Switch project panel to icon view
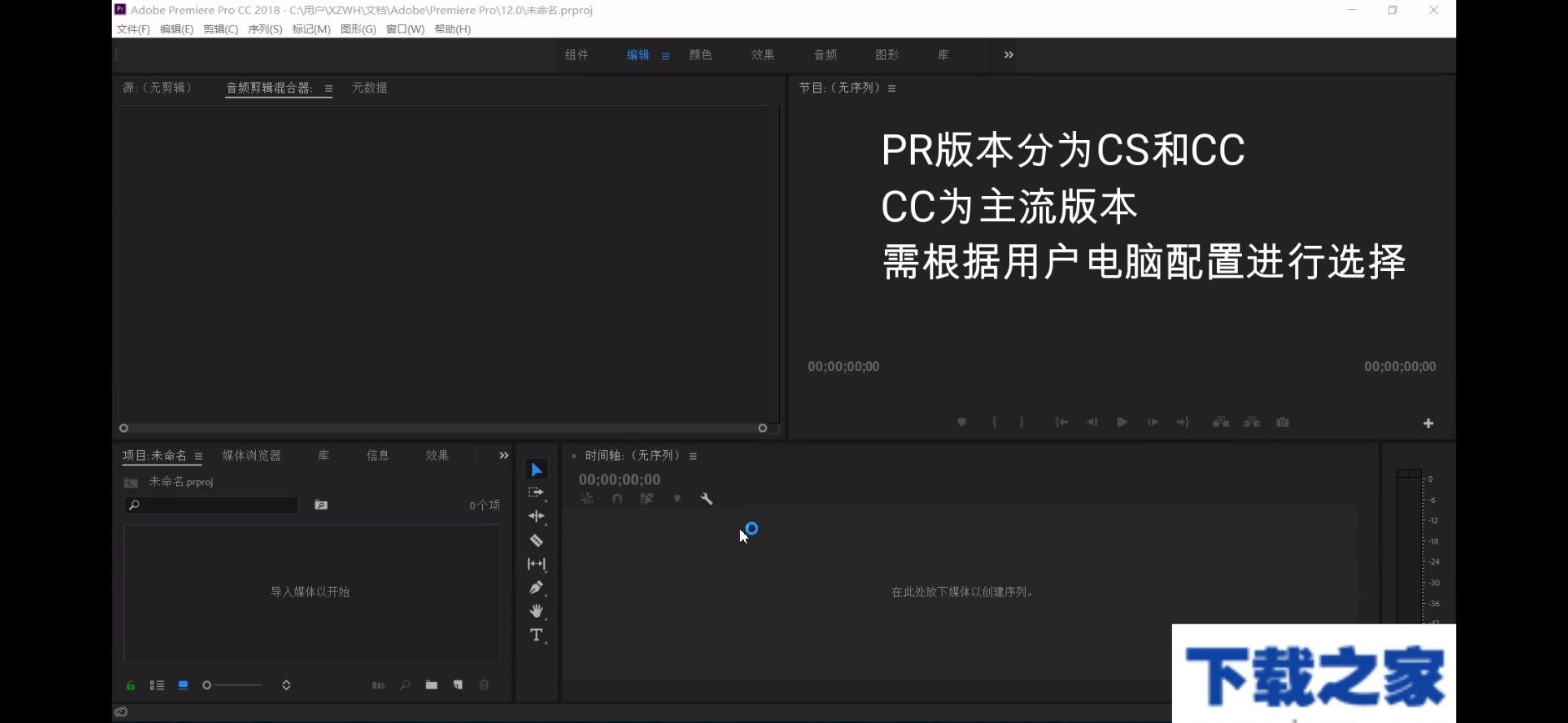The width and height of the screenshot is (1568, 723). [x=183, y=685]
